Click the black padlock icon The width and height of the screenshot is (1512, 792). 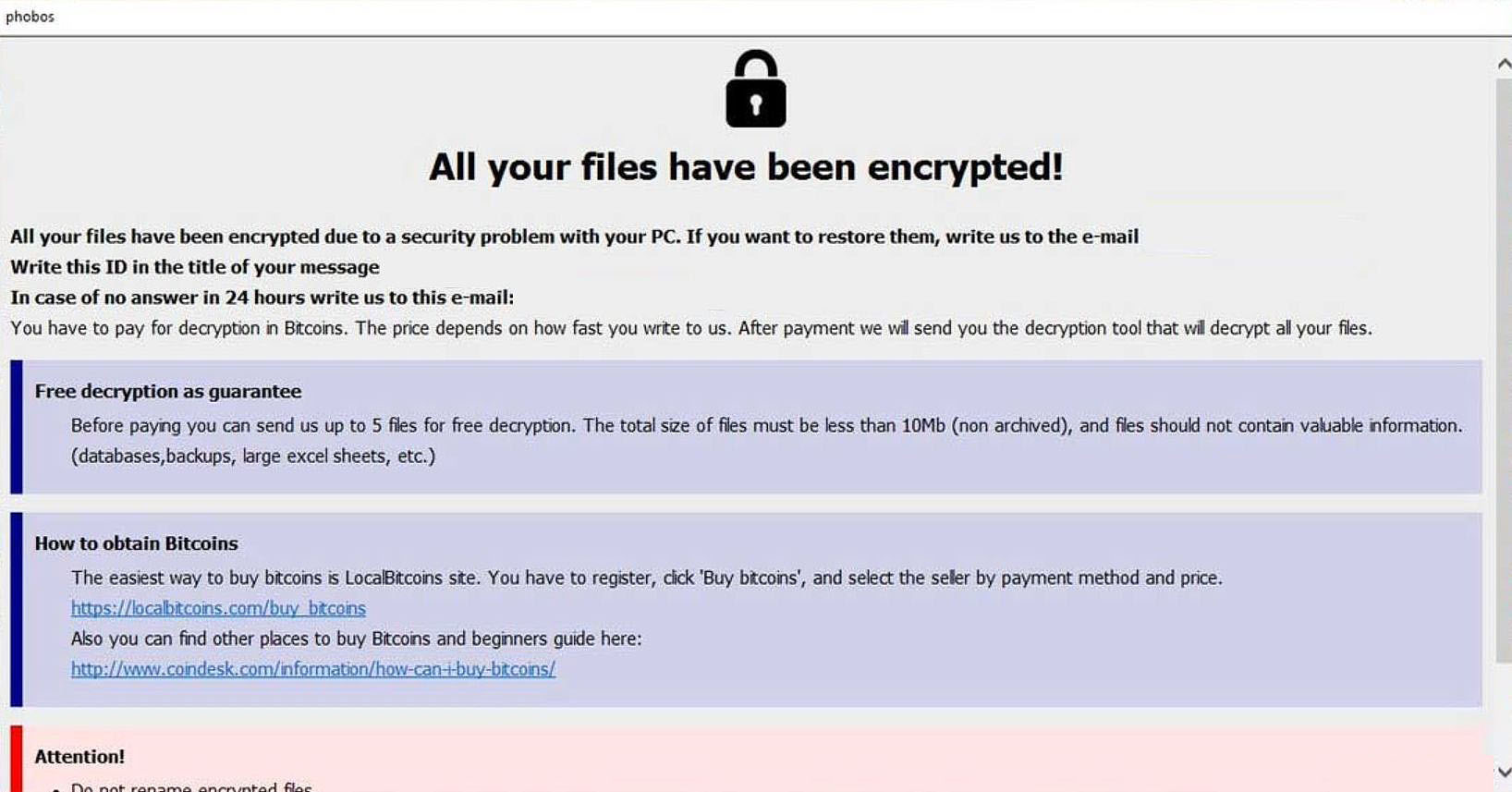[755, 89]
